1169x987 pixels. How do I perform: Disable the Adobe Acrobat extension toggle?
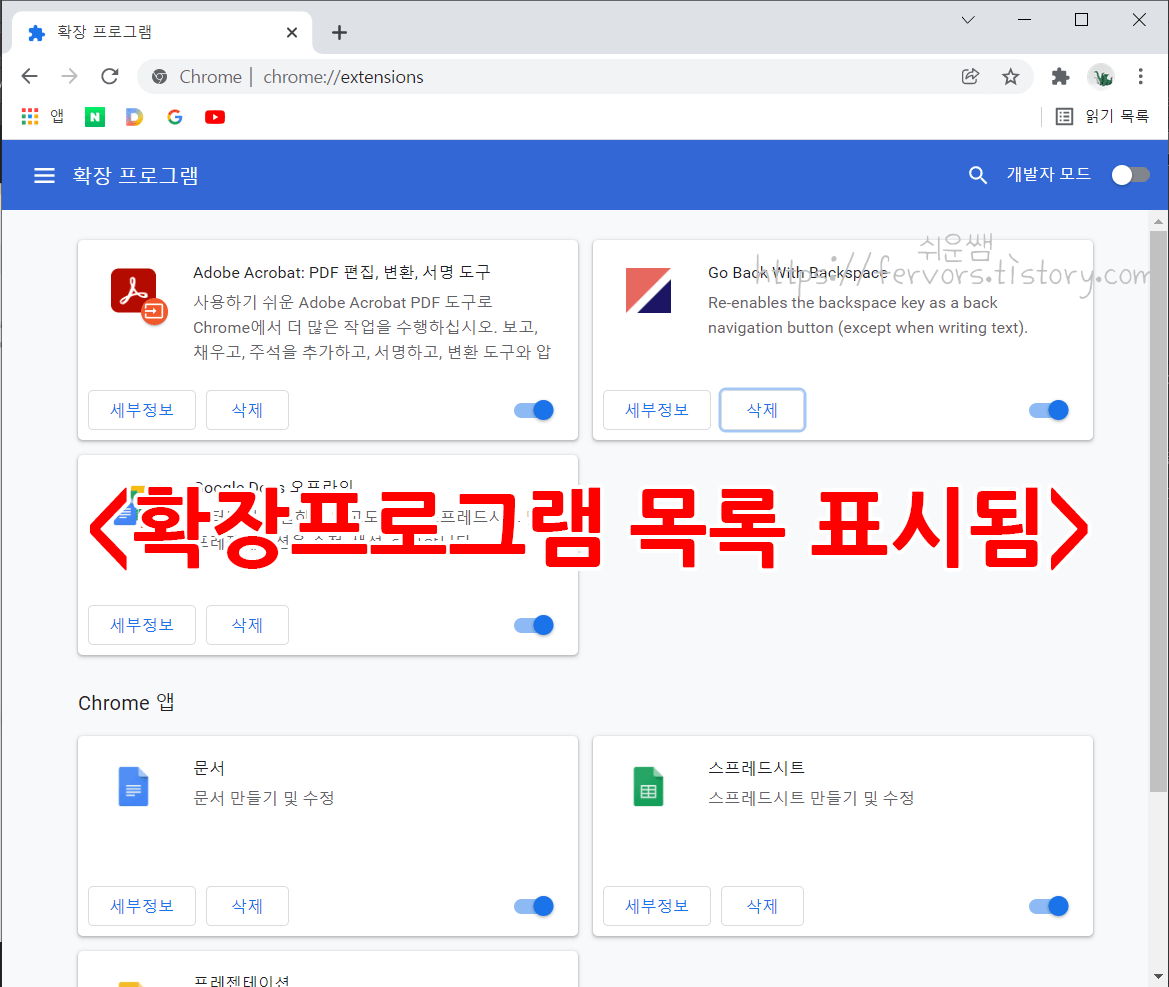point(534,410)
